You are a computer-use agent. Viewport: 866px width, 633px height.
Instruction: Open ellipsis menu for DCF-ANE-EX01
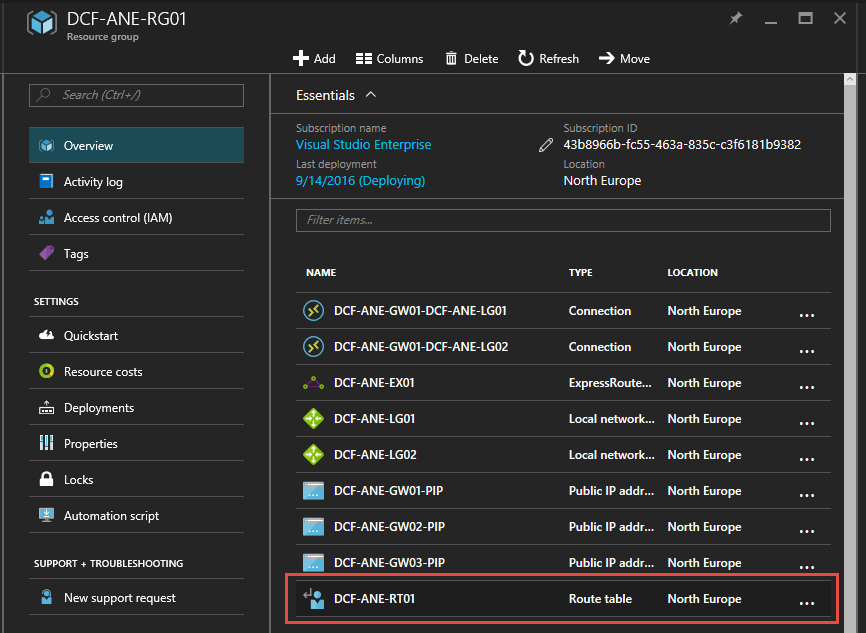(x=806, y=385)
